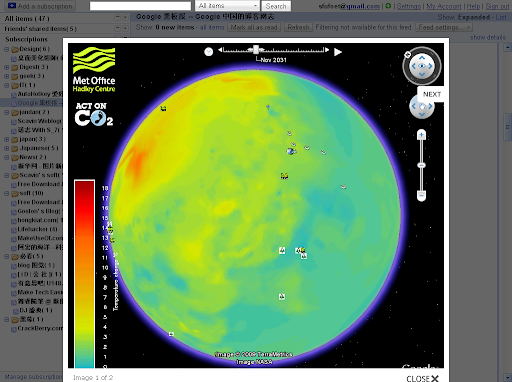The image size is (512, 382).
Task: Click the north marker on the compass ring
Action: coord(407,54)
